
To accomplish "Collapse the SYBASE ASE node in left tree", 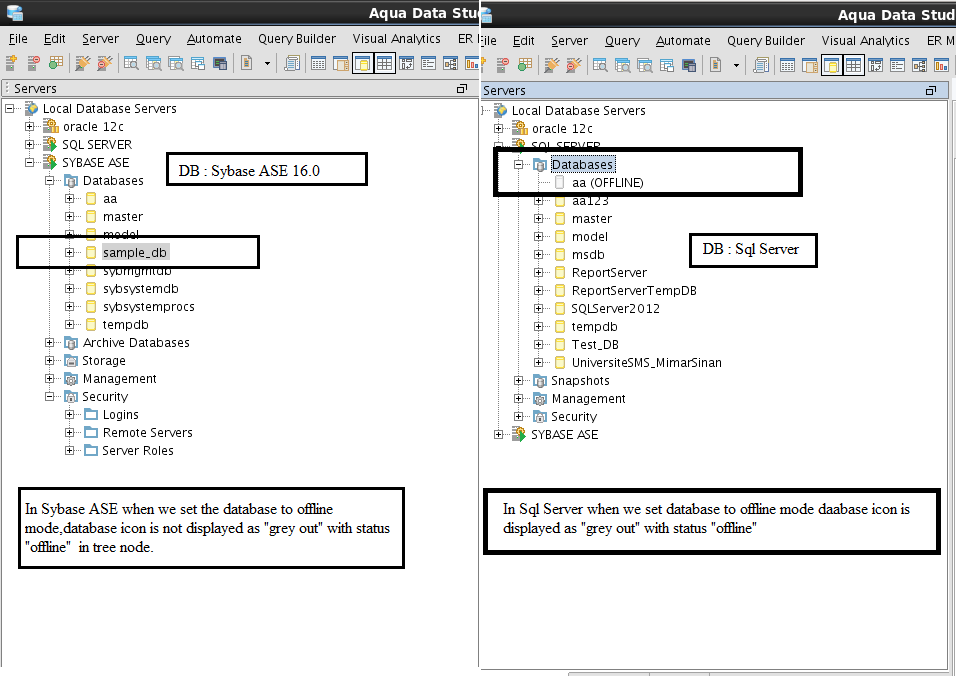I will 29,162.
